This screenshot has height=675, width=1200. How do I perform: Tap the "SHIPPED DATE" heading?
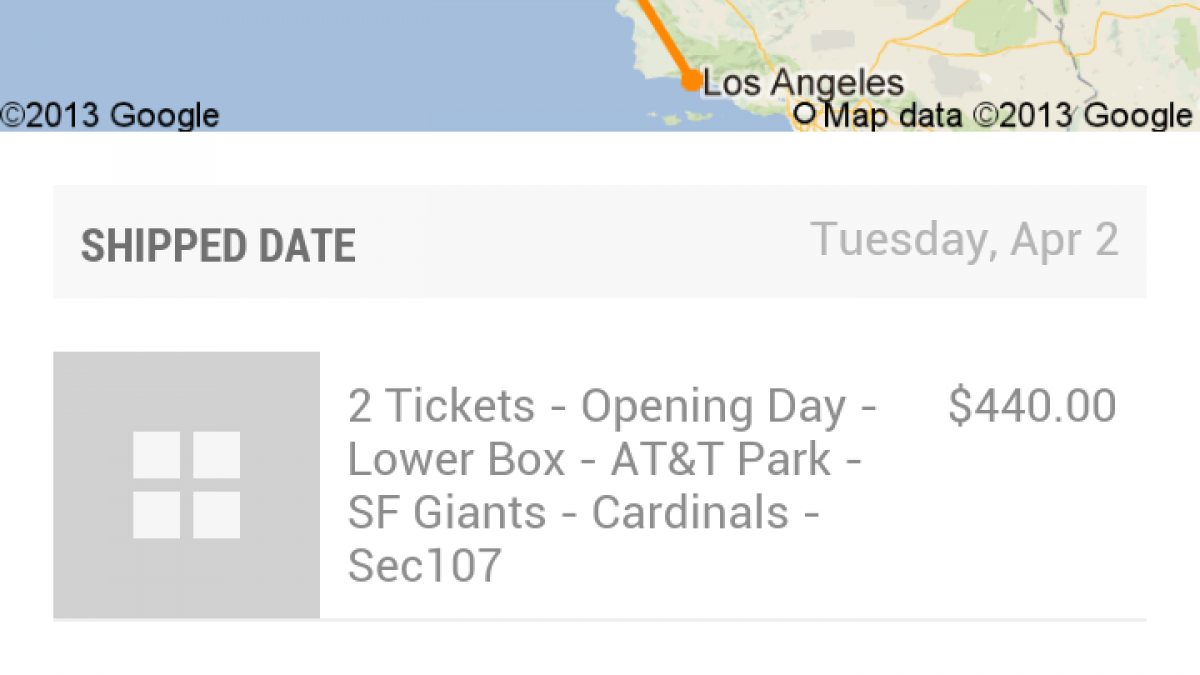pyautogui.click(x=218, y=246)
